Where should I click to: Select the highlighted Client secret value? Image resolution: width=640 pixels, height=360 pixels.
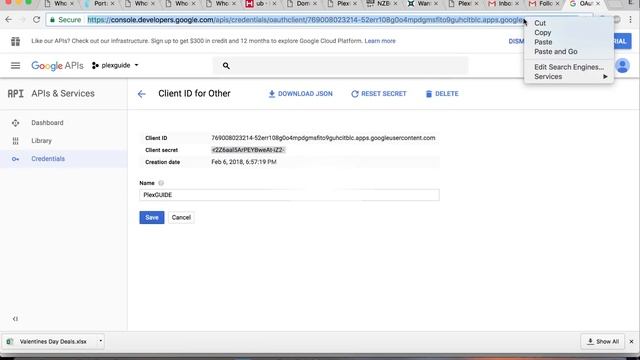[248, 150]
